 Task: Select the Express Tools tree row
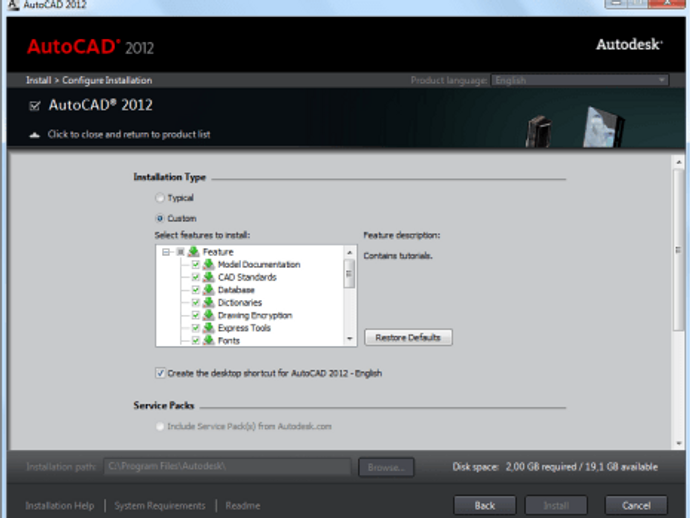tap(244, 328)
